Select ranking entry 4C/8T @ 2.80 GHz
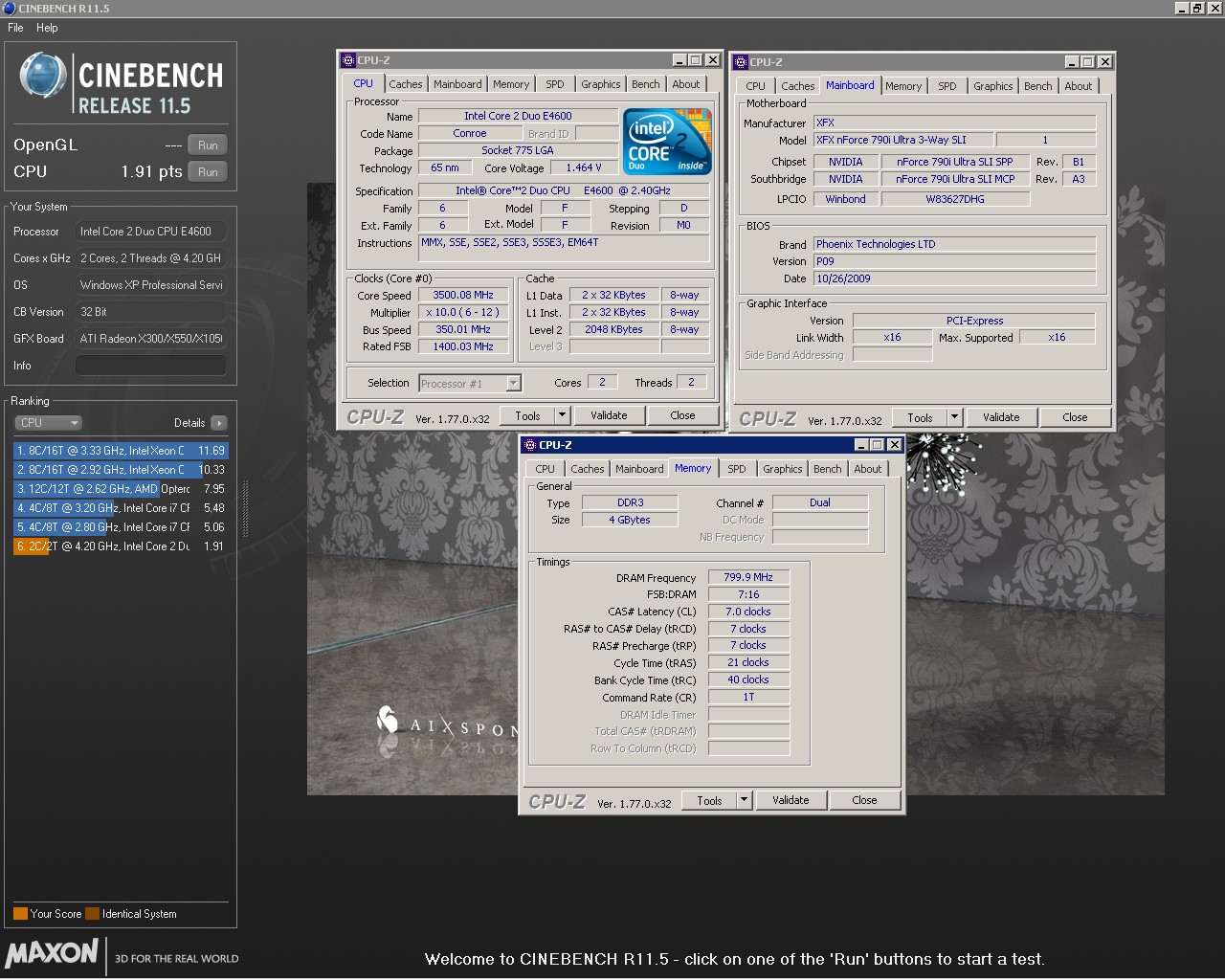This screenshot has height=980, width=1225. point(121,526)
